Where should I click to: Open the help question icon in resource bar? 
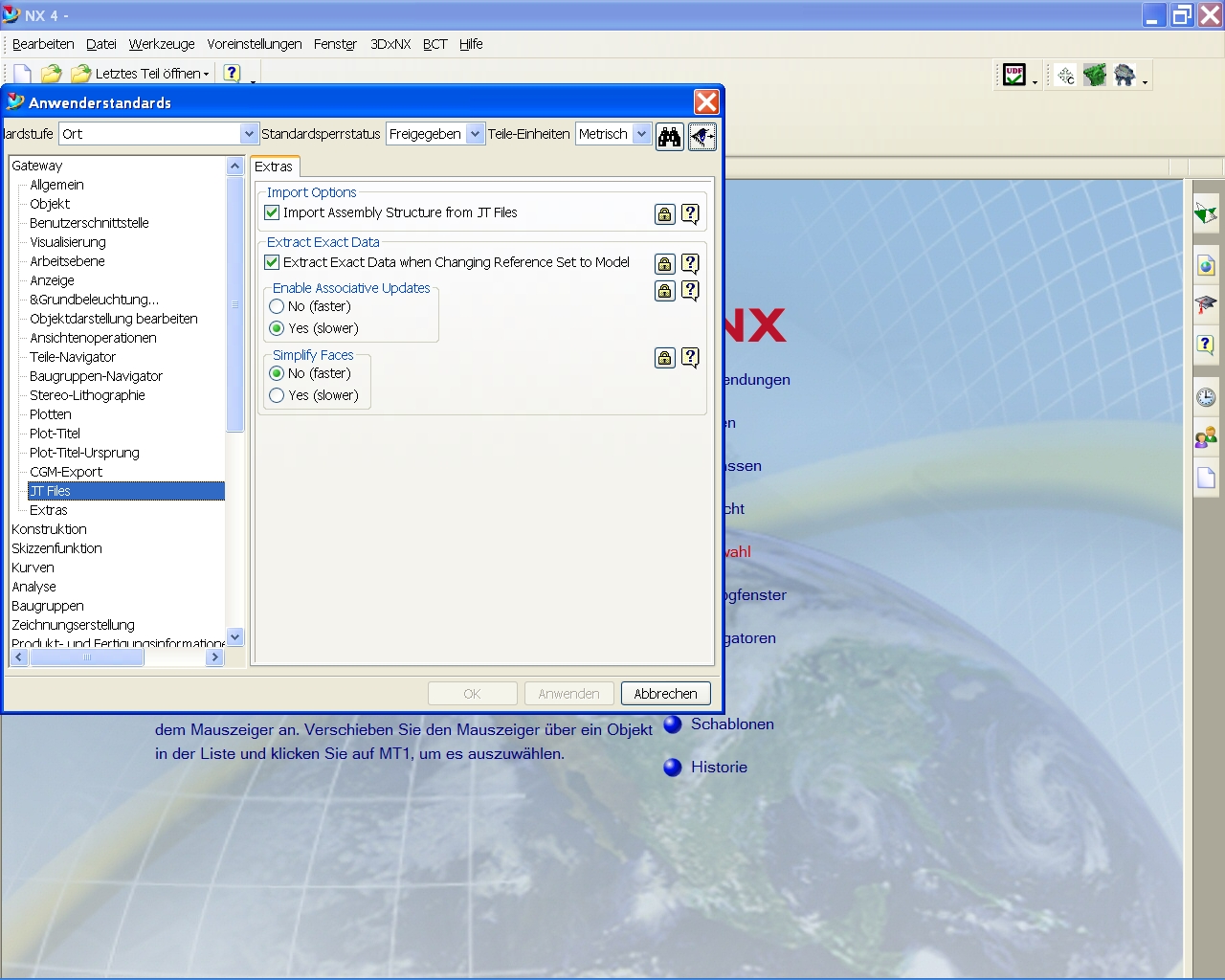point(1206,345)
